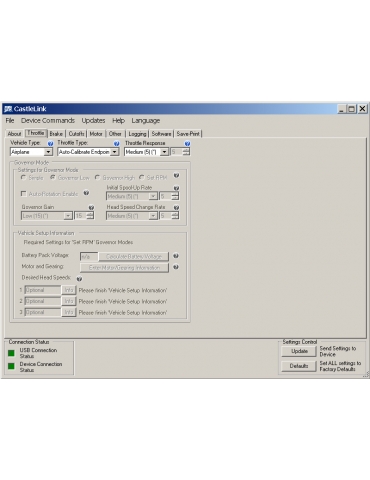Open the Language menu
Screen dimensions: 370x480
click(x=146, y=121)
